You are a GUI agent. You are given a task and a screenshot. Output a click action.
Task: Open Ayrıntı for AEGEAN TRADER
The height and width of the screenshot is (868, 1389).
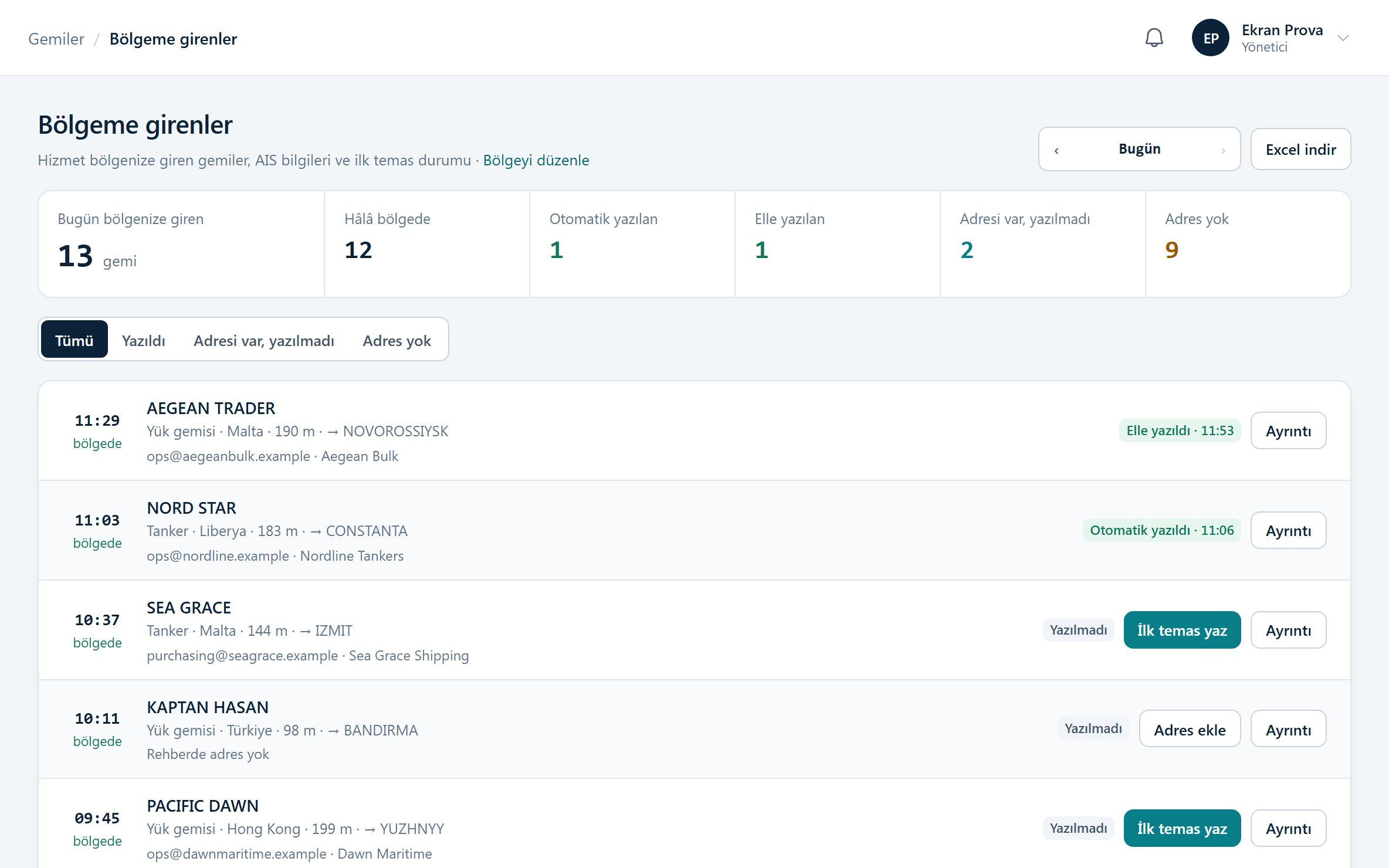pyautogui.click(x=1288, y=431)
